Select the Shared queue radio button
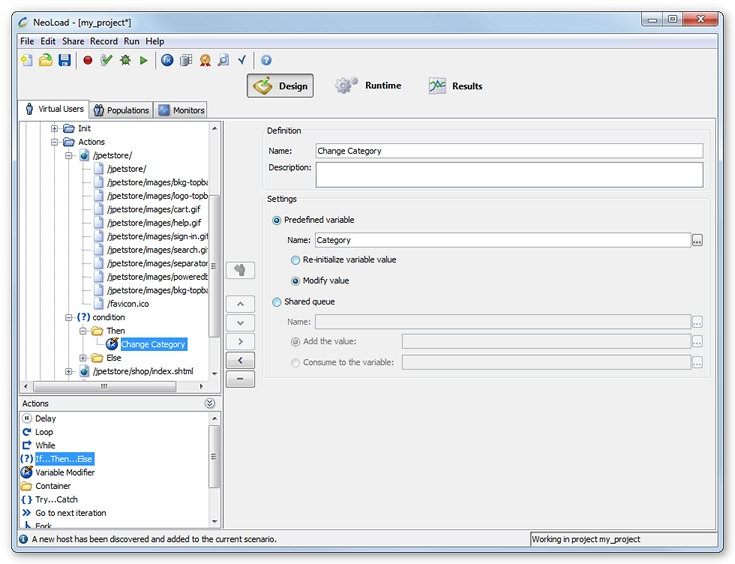 coord(277,302)
